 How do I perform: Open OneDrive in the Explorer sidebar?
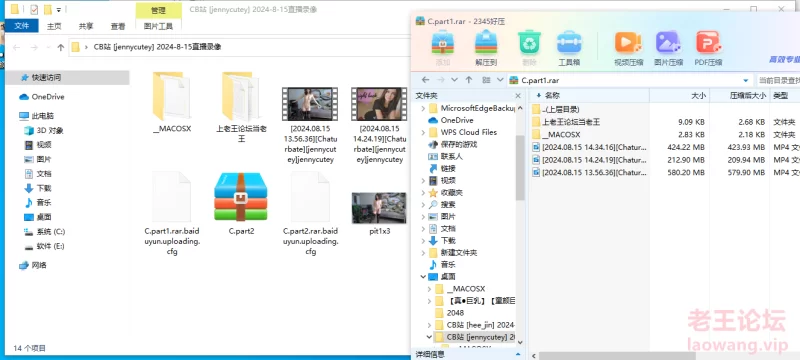[x=42, y=97]
